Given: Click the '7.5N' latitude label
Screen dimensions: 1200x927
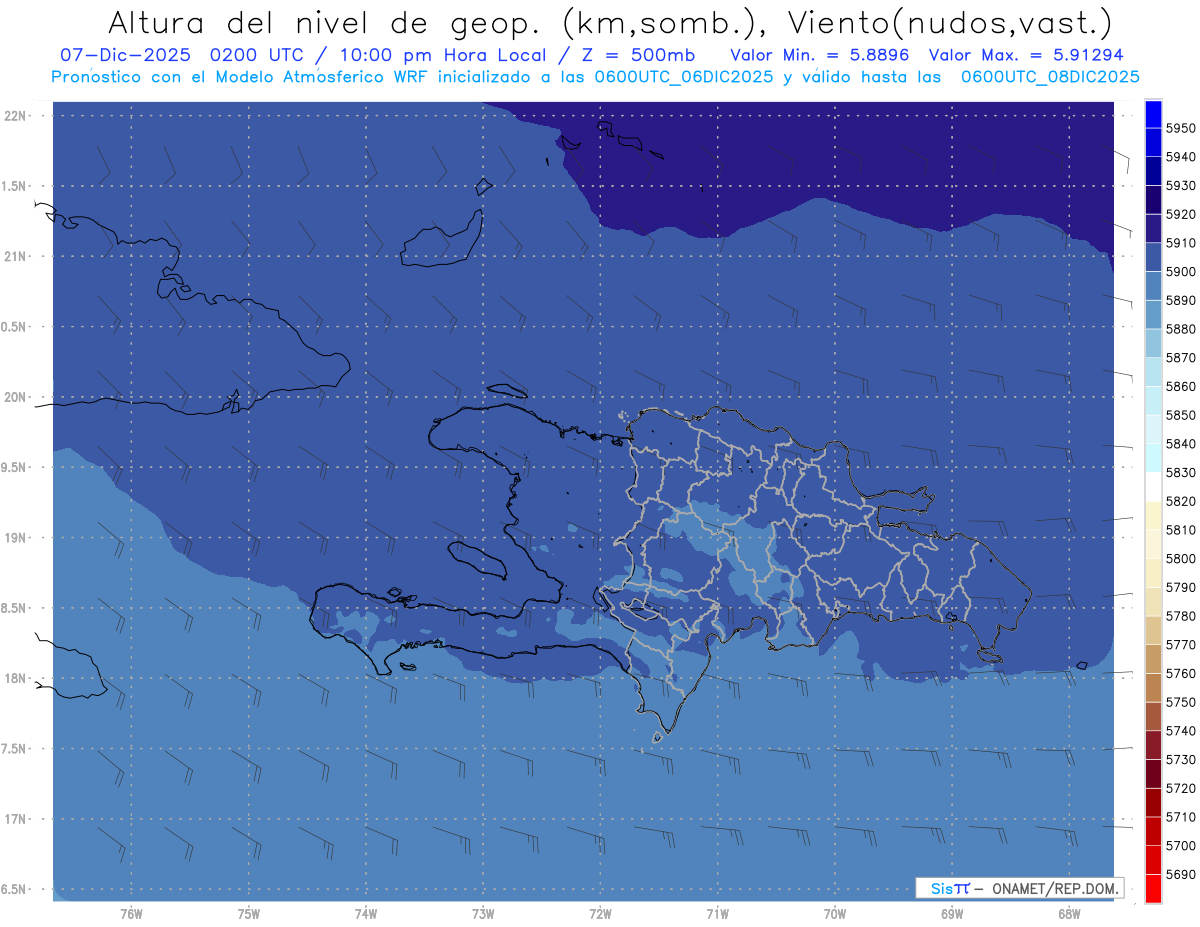Looking at the screenshot, I should pos(15,749).
